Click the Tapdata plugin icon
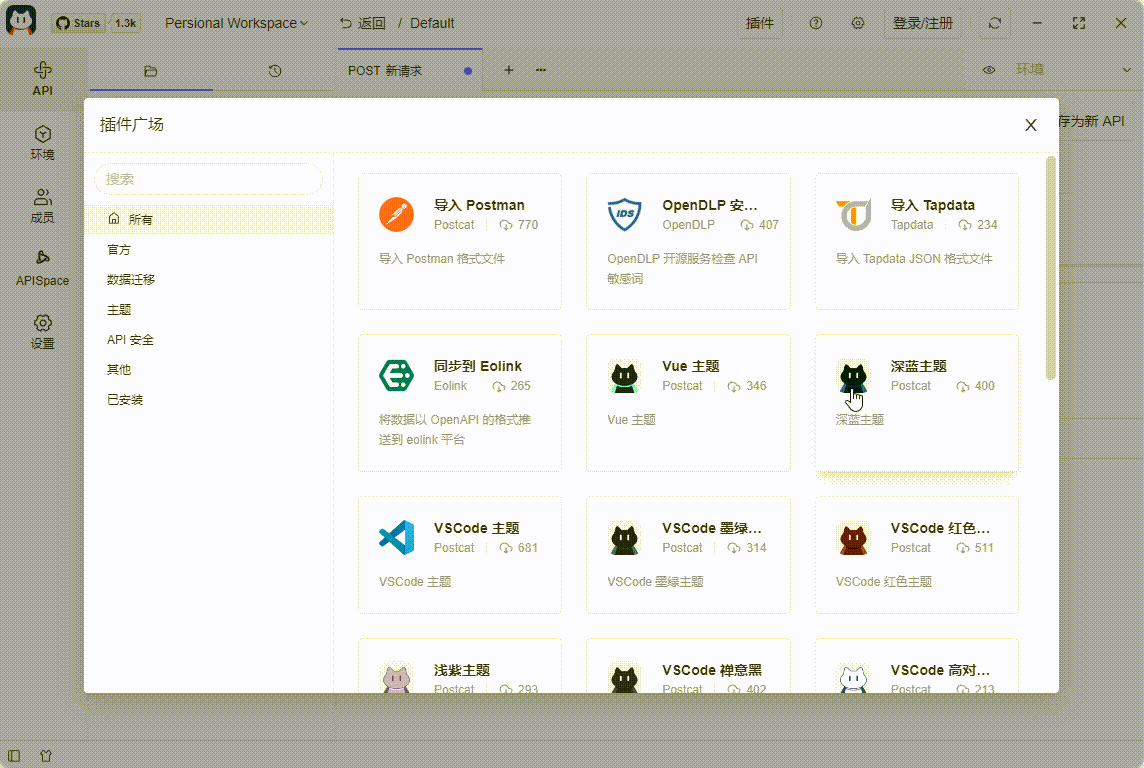Screen dimensions: 1144x768 854,215
